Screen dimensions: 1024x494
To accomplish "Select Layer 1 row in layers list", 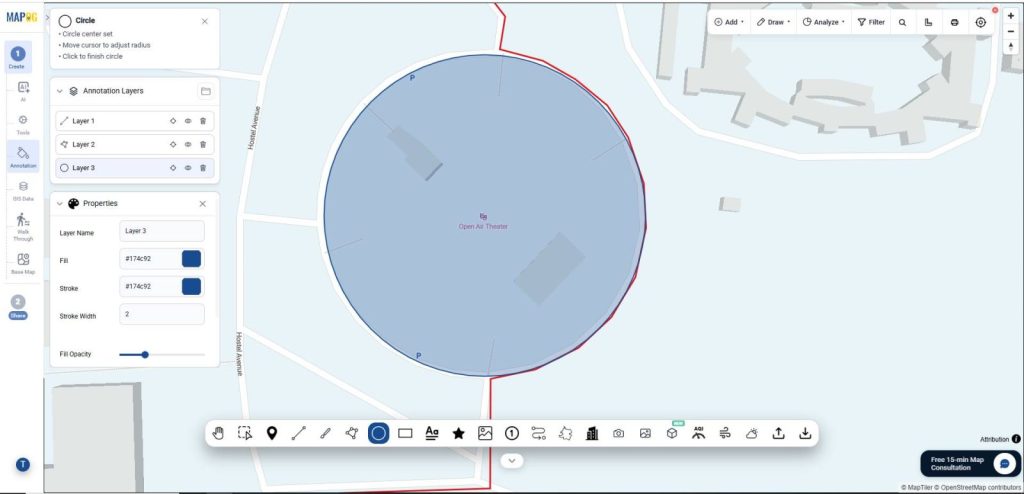I will tap(135, 121).
